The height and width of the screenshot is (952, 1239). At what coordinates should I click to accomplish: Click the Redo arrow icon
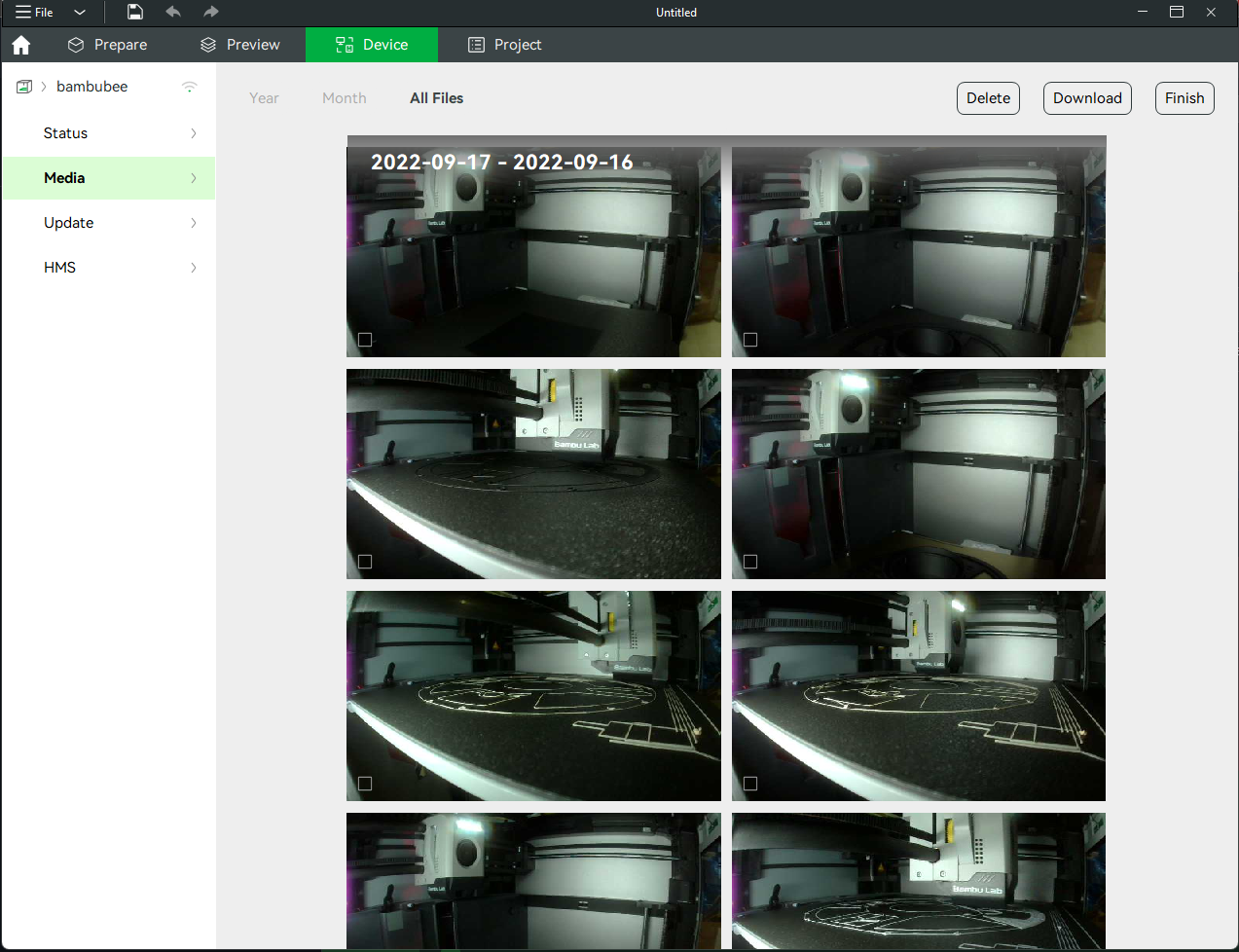(x=211, y=12)
